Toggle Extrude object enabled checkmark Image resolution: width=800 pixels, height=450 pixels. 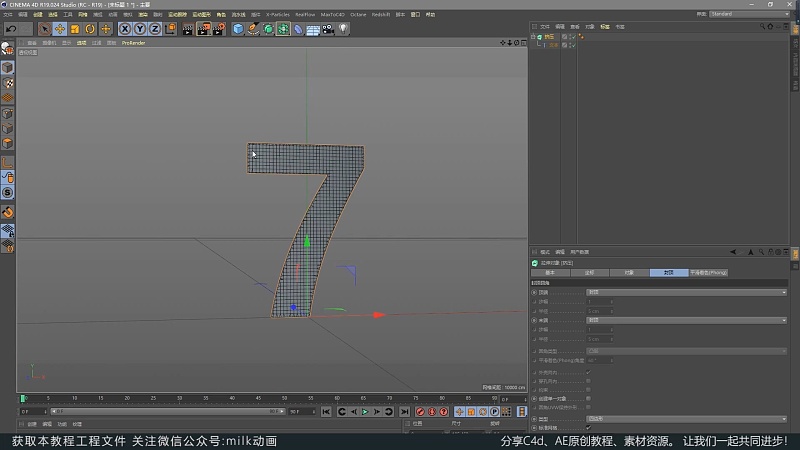[572, 37]
